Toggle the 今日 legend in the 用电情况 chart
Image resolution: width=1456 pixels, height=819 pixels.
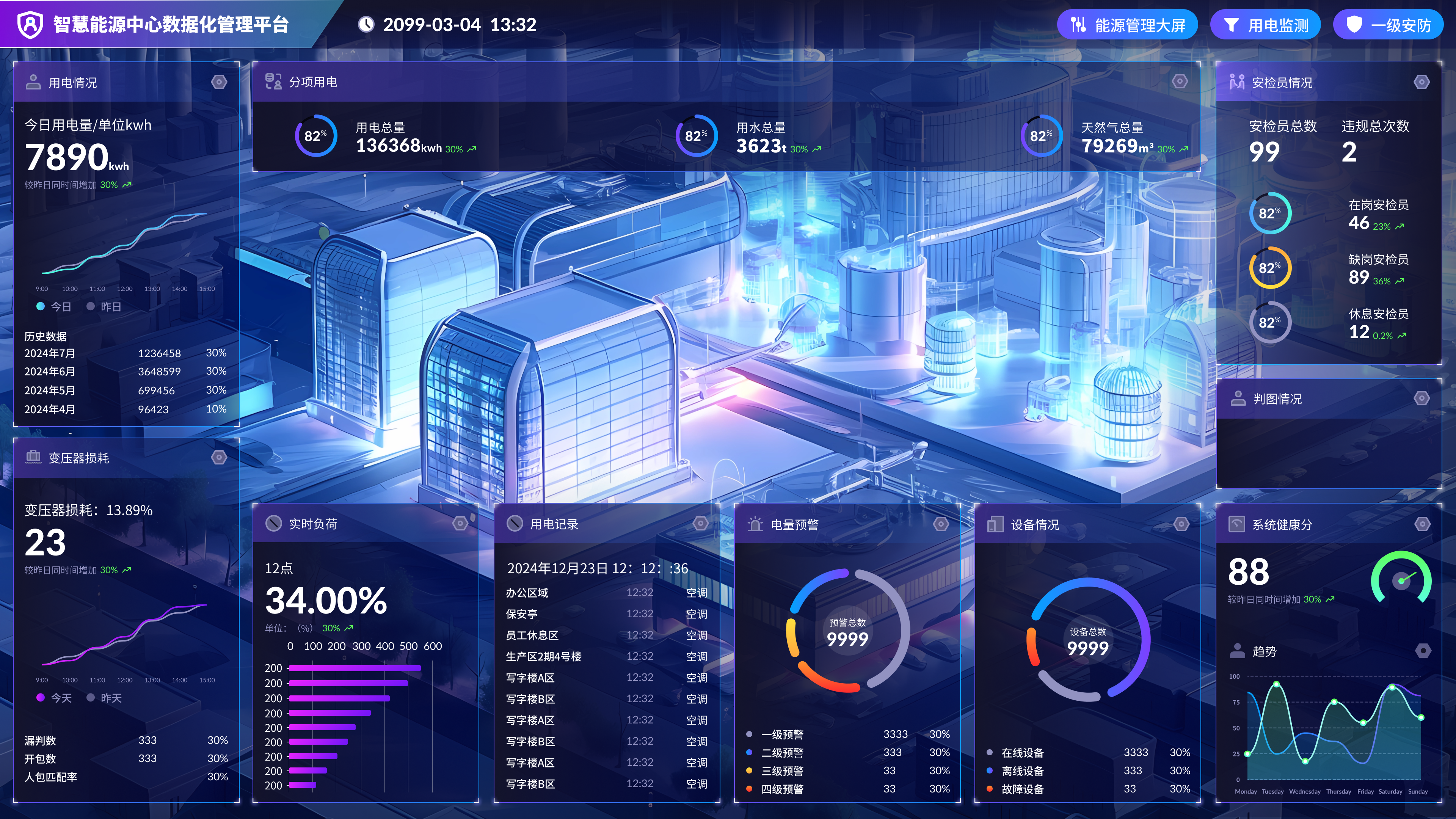54,306
